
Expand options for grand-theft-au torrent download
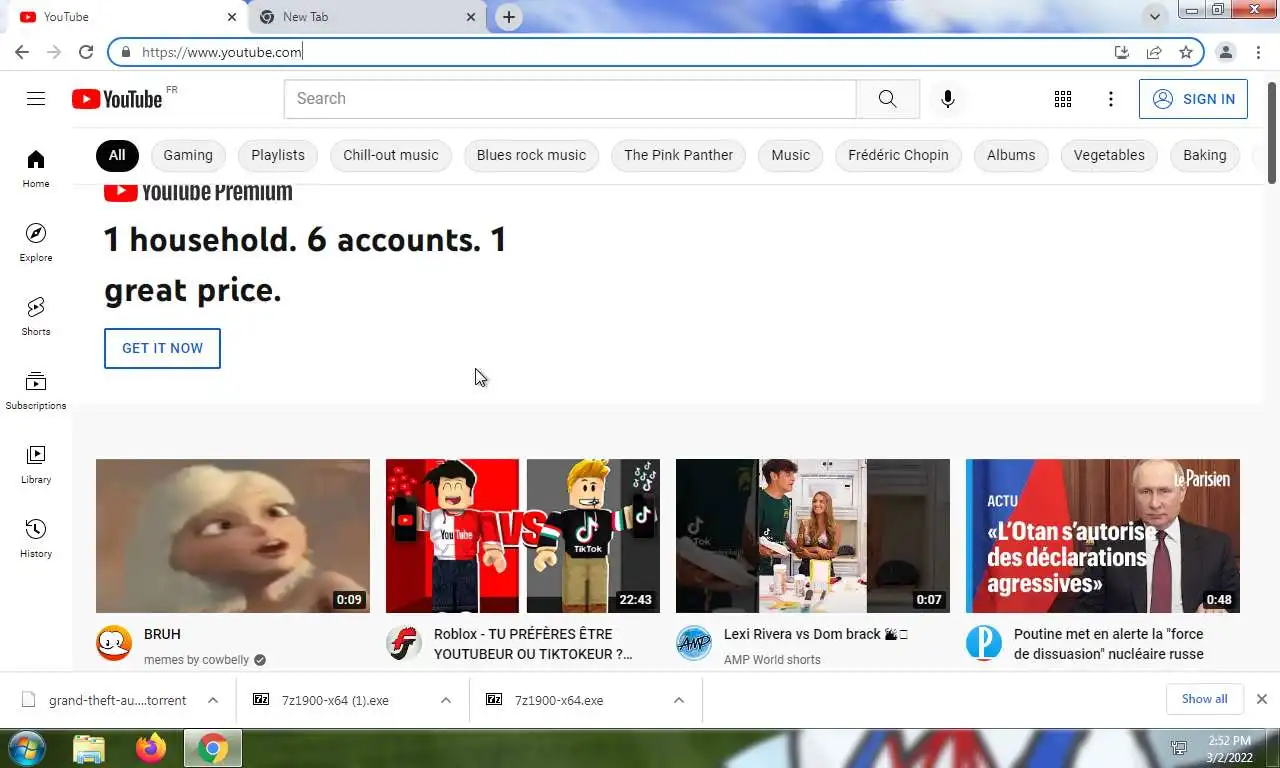pyautogui.click(x=213, y=700)
